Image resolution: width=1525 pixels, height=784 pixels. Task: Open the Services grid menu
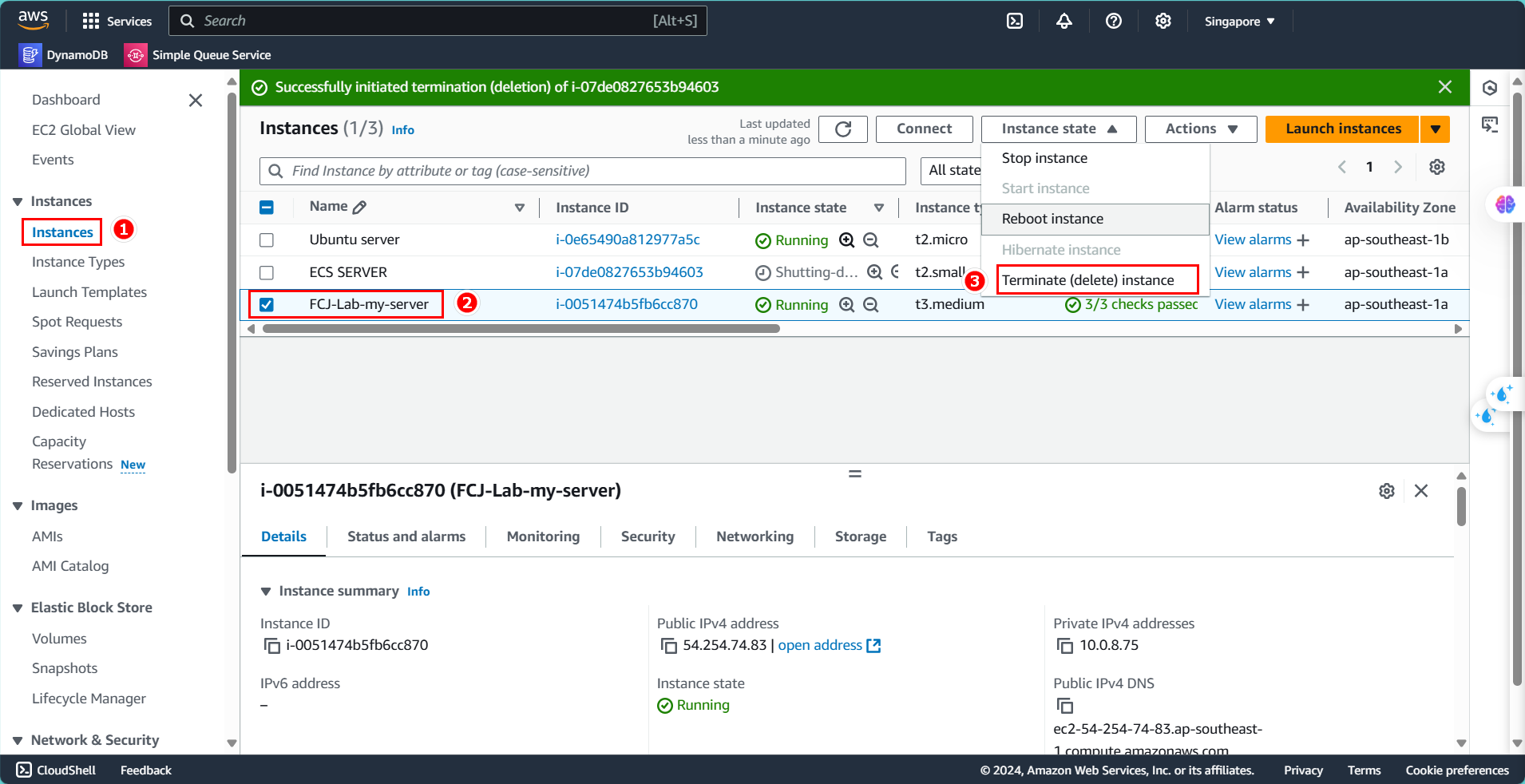117,21
